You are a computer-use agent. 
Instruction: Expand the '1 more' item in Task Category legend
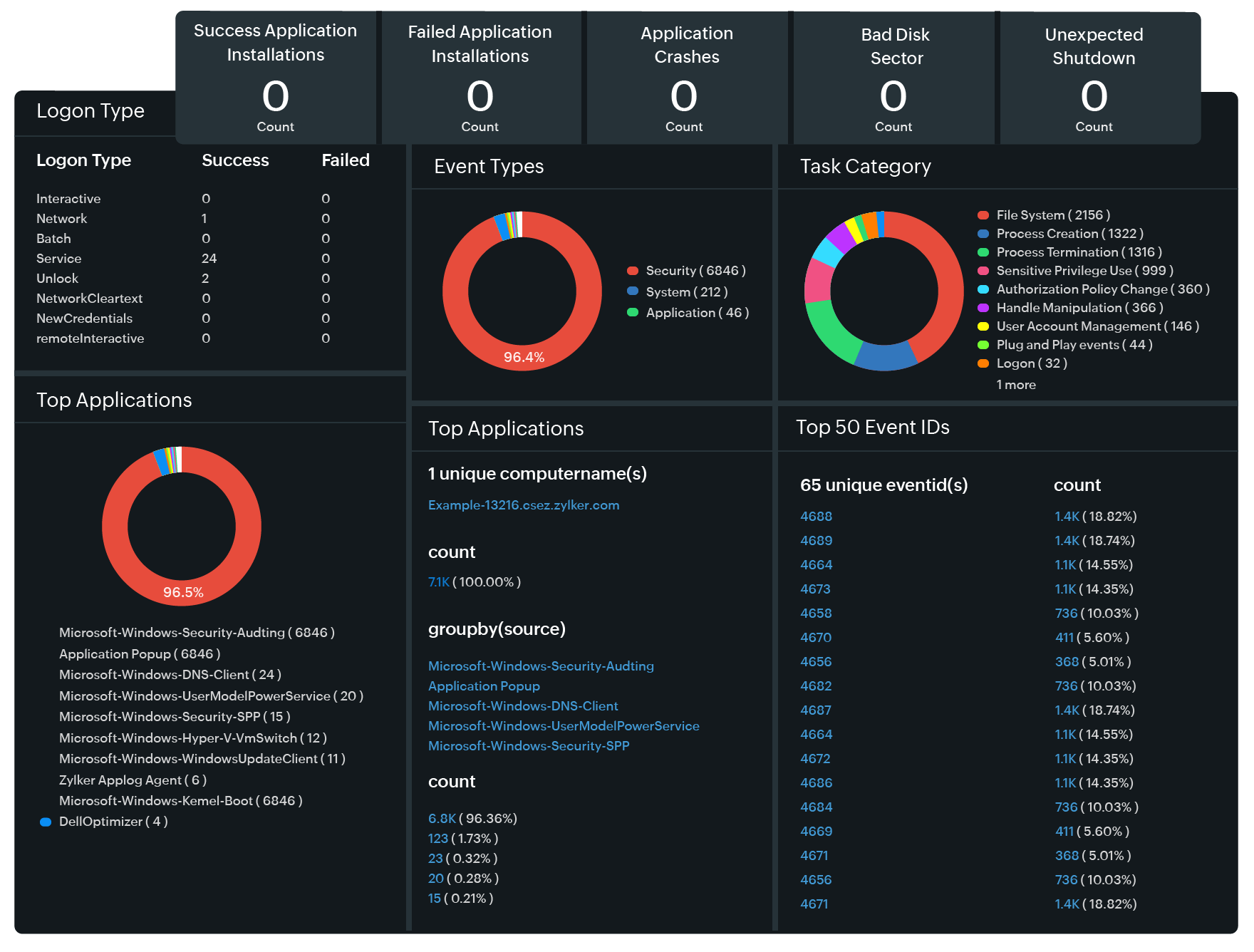click(1016, 384)
